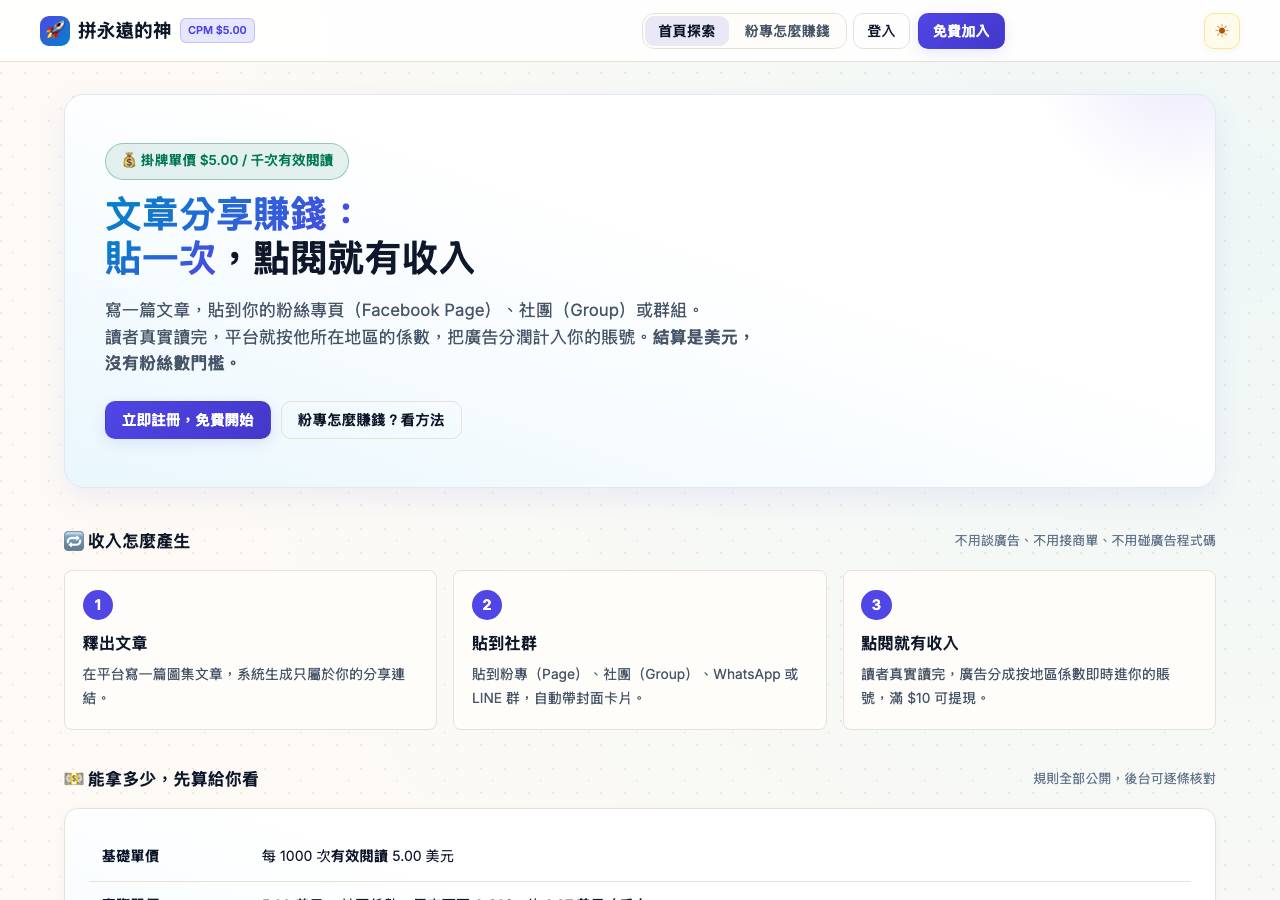The image size is (1280, 900).
Task: Click the 點閱就有收入 card heading
Action: 910,643
